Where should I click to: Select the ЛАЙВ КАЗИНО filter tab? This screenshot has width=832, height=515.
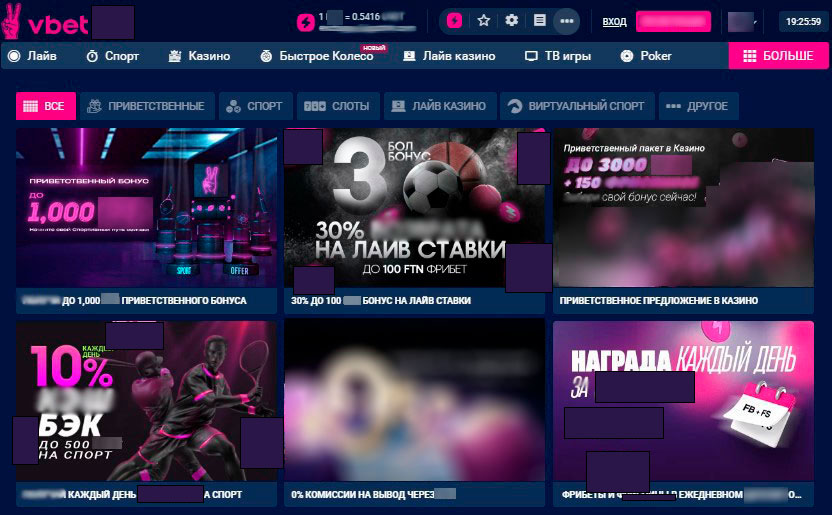pyautogui.click(x=440, y=106)
